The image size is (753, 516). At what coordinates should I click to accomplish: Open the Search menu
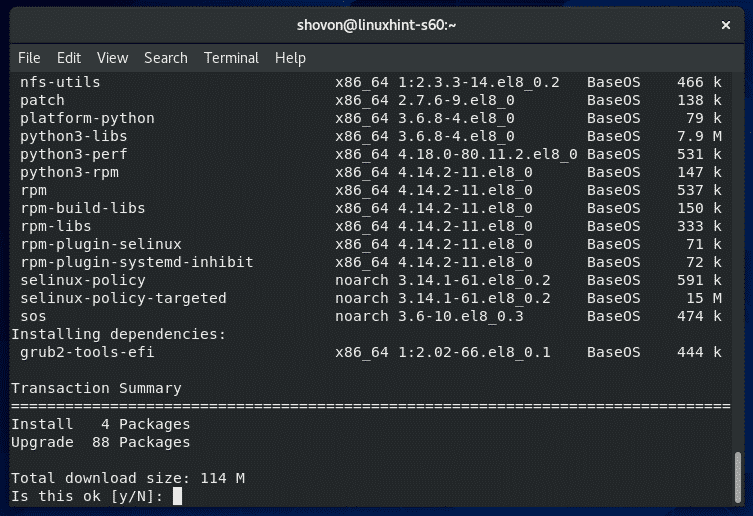coord(166,58)
